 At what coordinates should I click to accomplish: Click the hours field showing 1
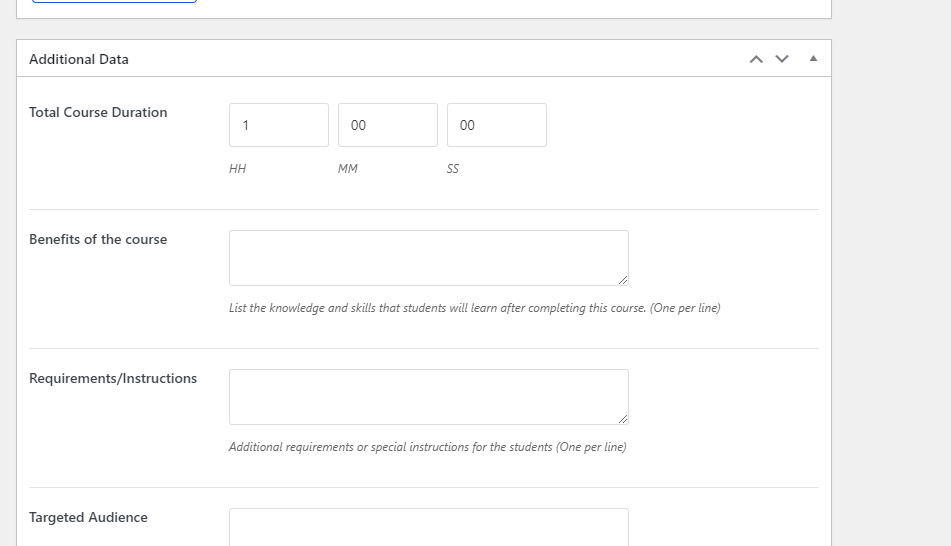click(278, 125)
